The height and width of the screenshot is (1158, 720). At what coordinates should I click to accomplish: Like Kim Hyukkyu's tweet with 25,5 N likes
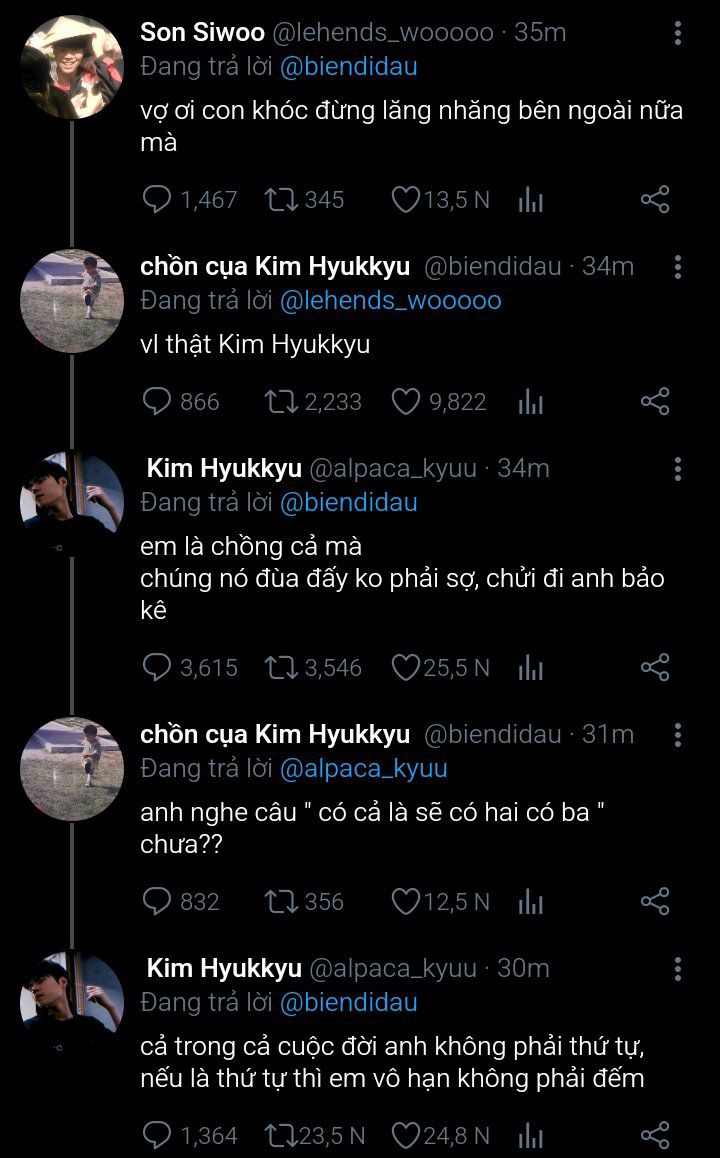pos(405,667)
